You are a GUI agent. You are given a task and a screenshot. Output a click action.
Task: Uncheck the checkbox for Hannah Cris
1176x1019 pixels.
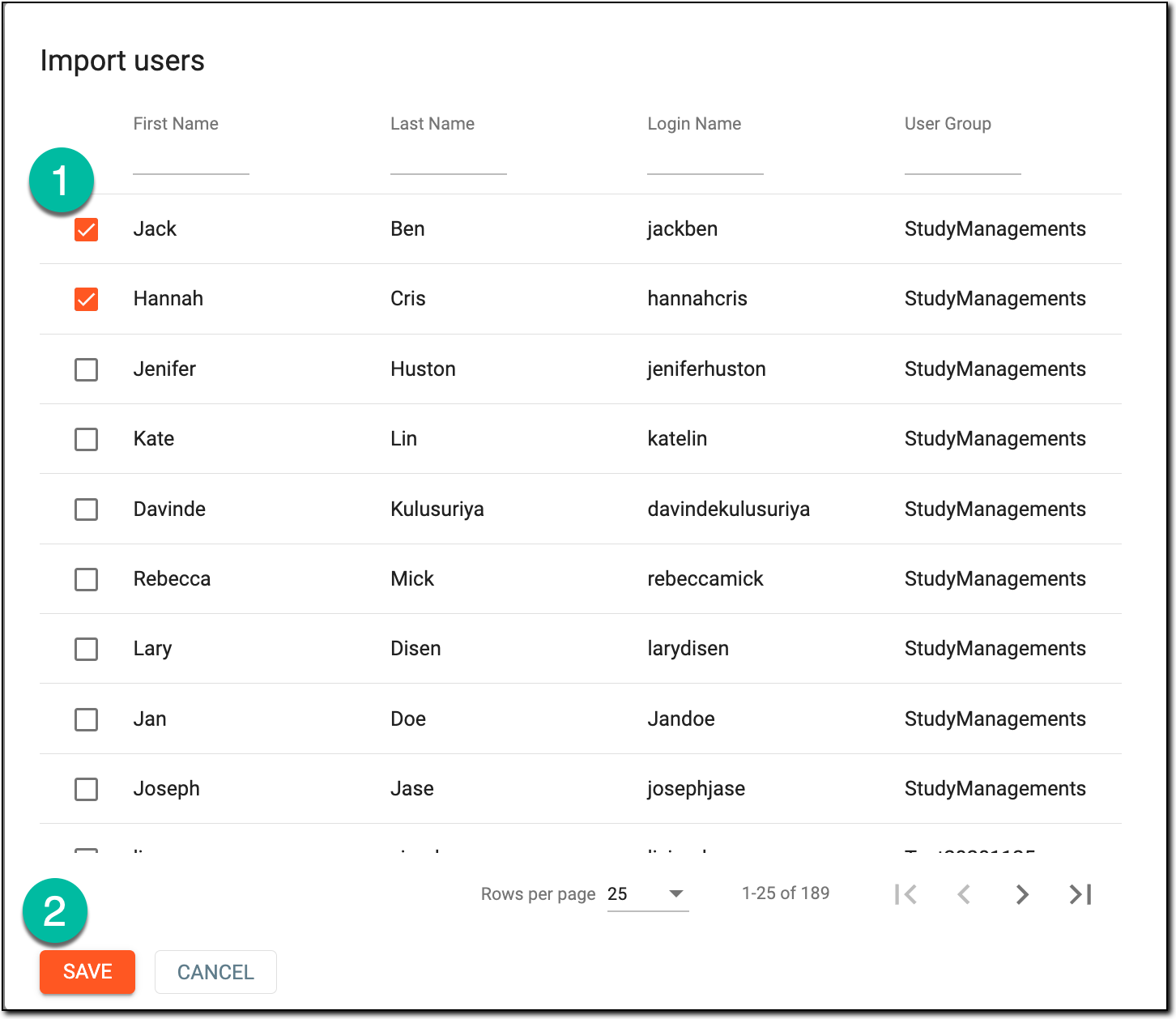pos(86,300)
